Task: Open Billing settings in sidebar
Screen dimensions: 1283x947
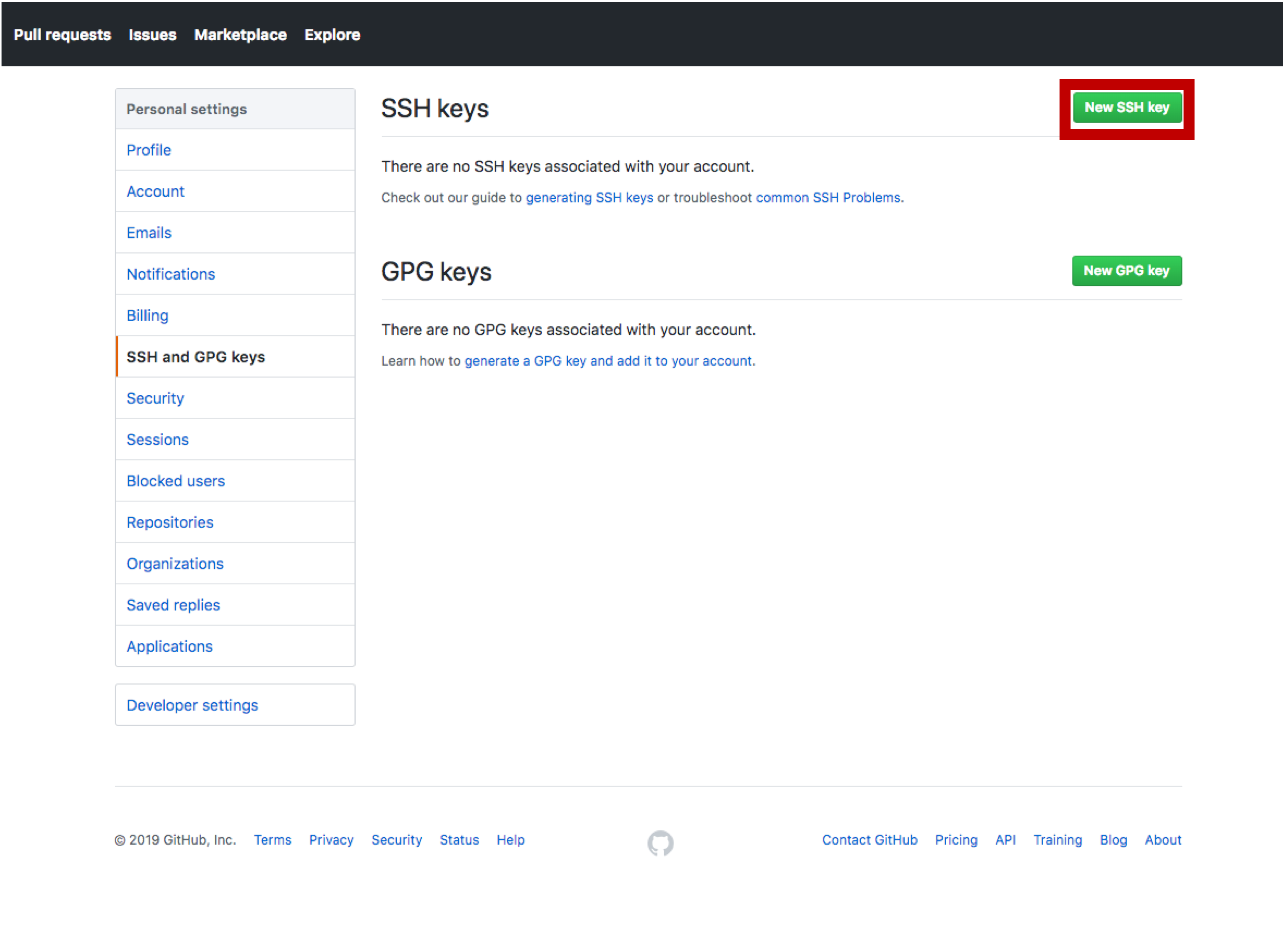Action: (x=235, y=315)
